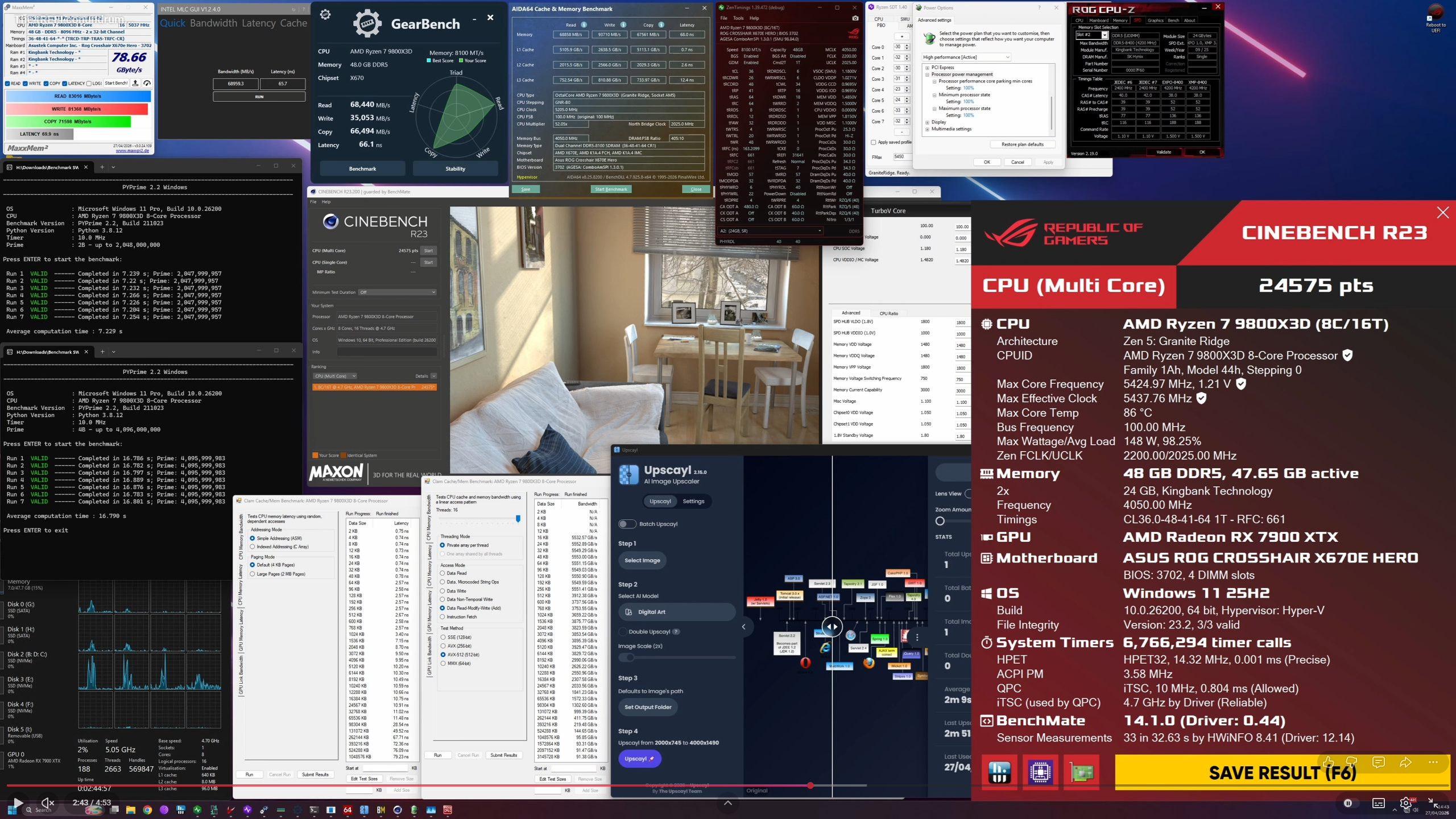Screen dimensions: 1456x819
Task: Open Google Chrome from the taskbar
Action: pos(147,810)
